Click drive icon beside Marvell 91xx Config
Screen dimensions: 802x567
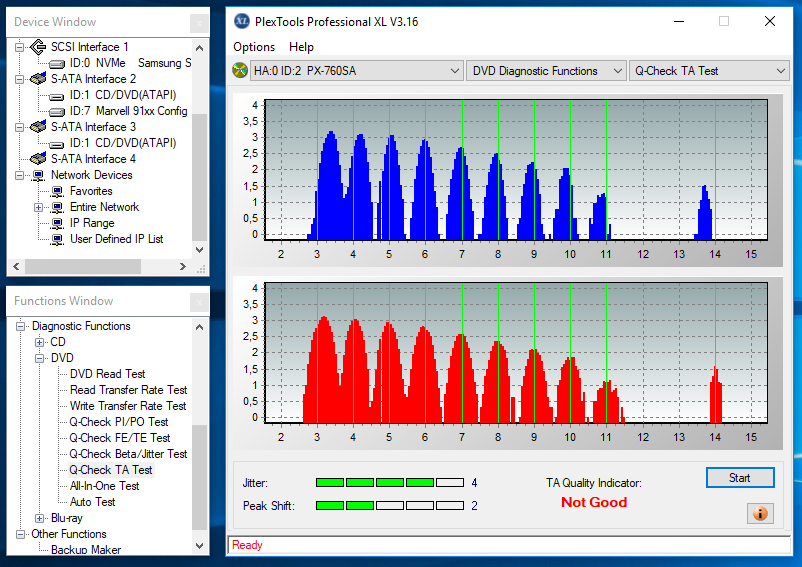[x=57, y=111]
